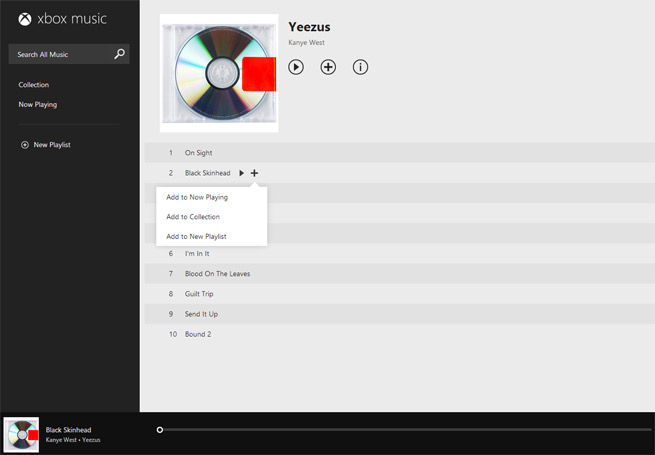Open Collection in the sidebar
Viewport: 655px width, 455px height.
[x=34, y=85]
